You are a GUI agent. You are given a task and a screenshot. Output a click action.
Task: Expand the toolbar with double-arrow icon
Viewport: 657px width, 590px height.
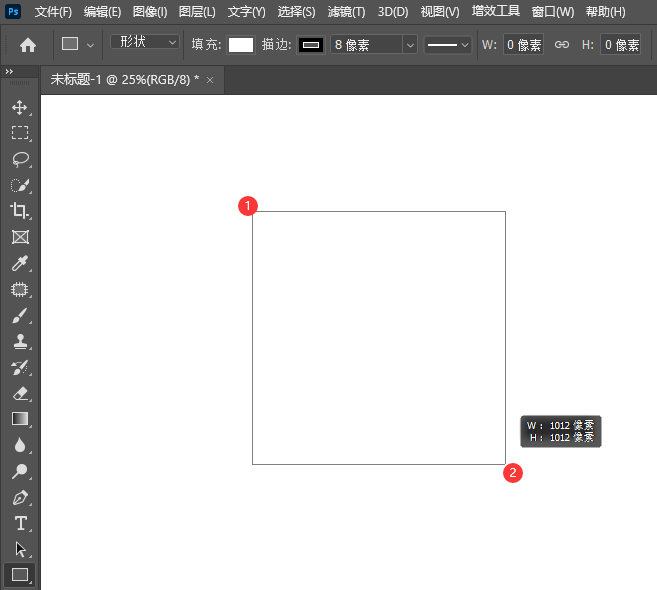pyautogui.click(x=9, y=72)
